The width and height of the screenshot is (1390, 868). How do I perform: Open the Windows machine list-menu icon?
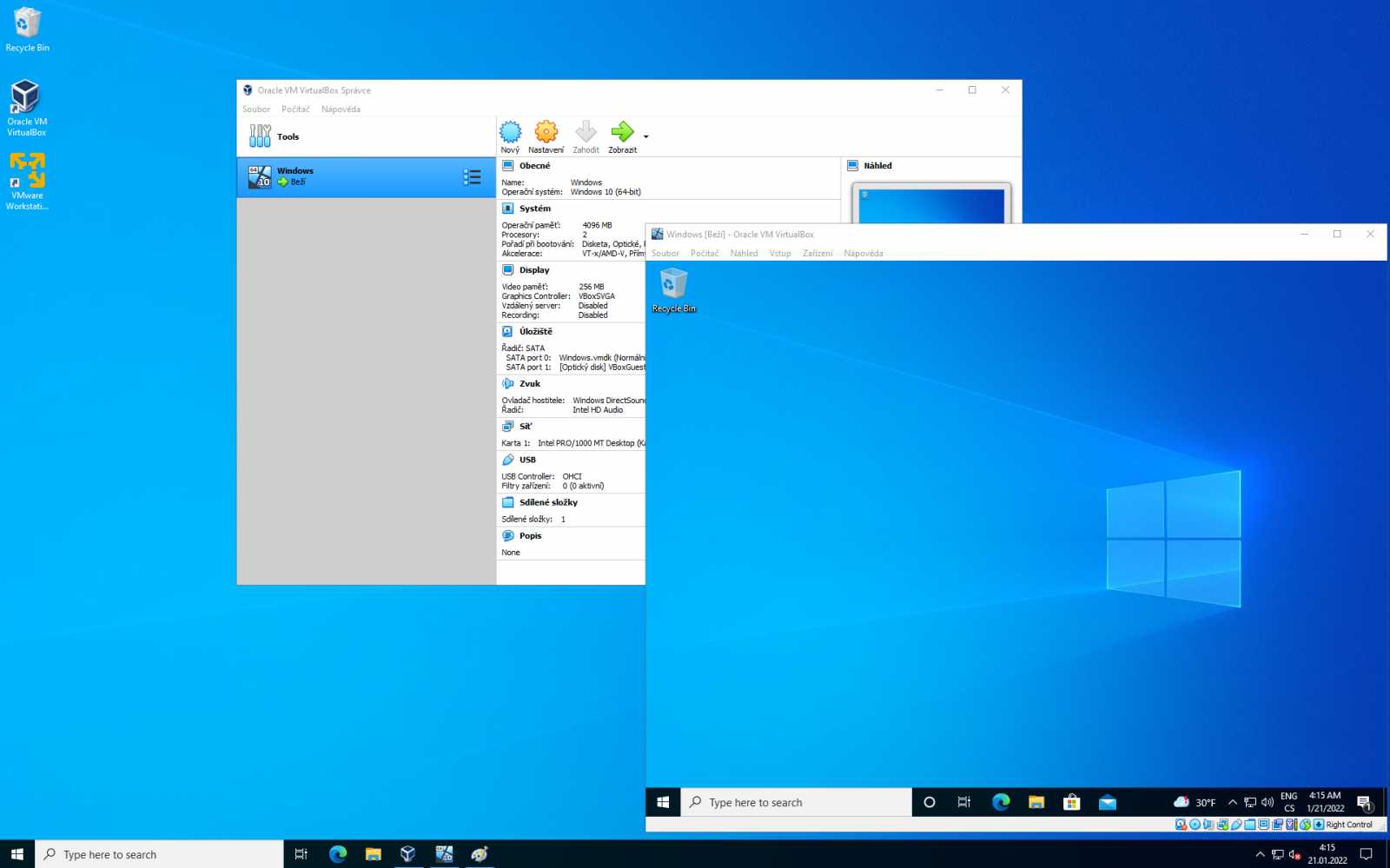472,177
